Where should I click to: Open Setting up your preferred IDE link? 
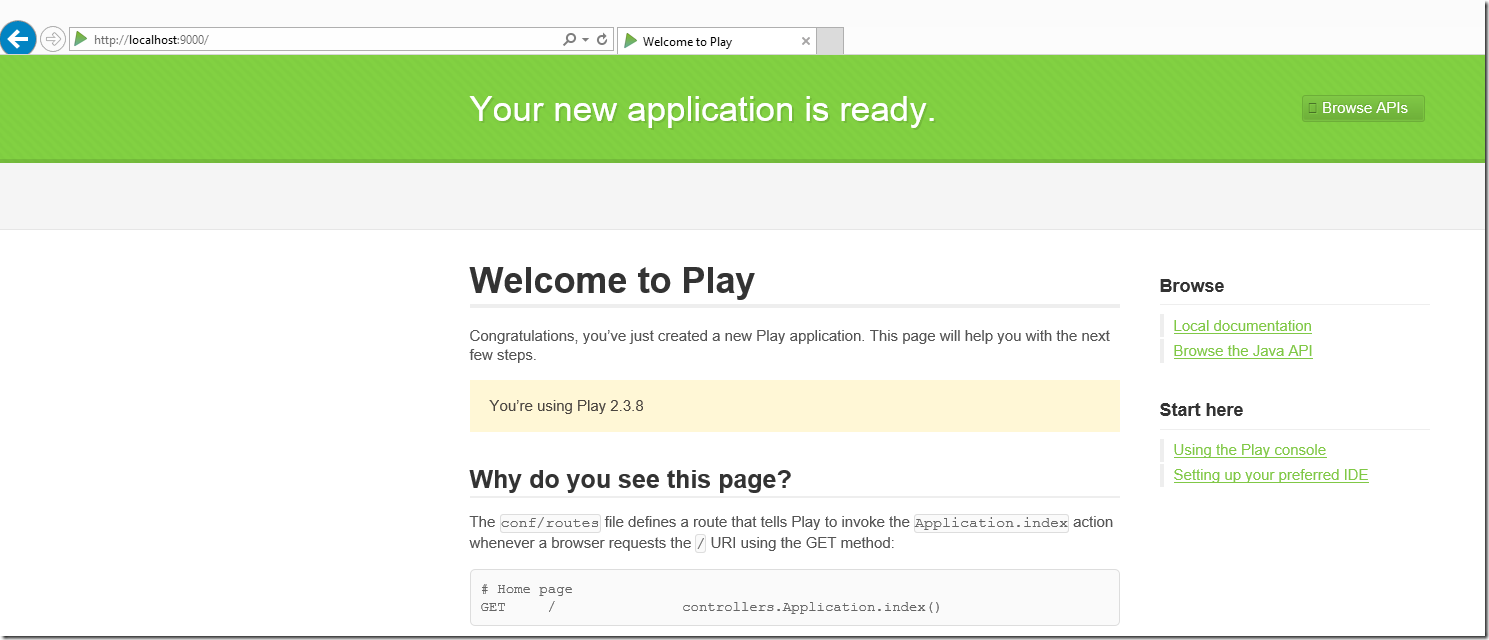(x=1270, y=475)
